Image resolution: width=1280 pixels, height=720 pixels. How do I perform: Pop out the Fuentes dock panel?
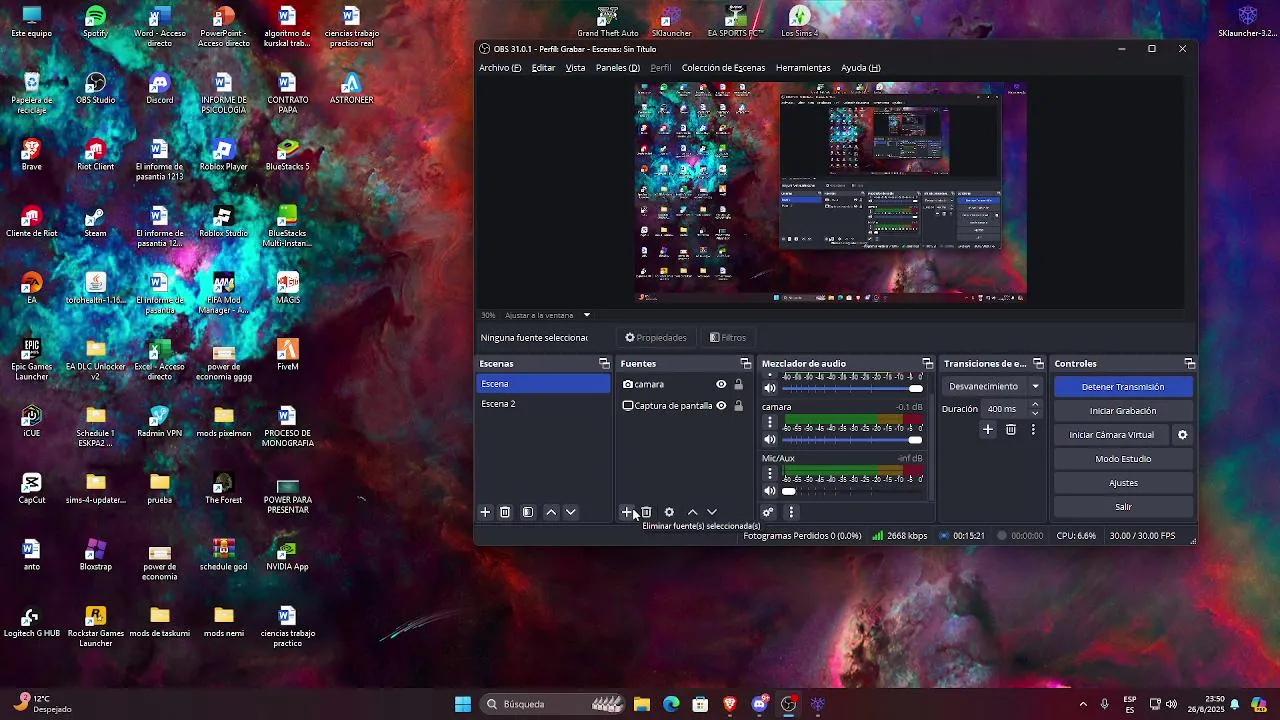pos(745,364)
